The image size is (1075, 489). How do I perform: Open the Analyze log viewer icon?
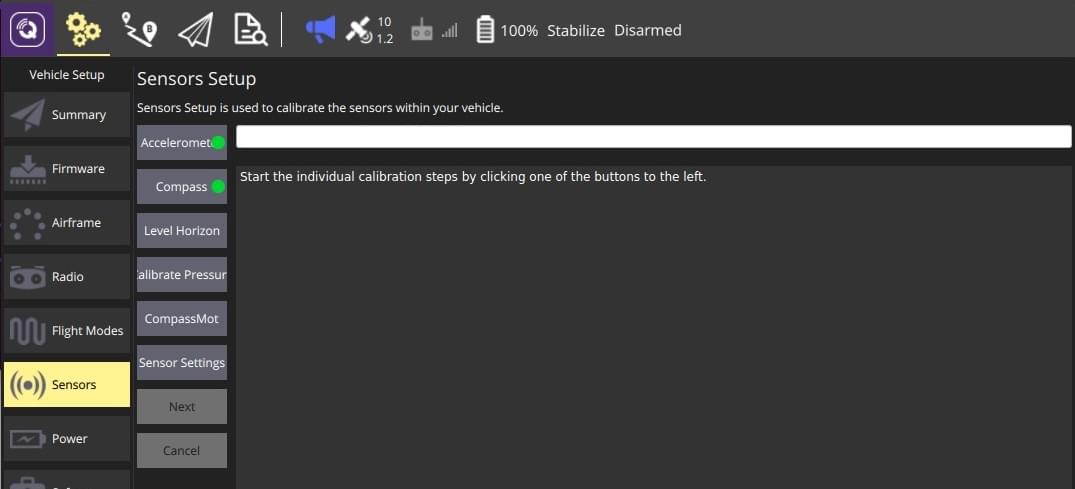pos(250,30)
